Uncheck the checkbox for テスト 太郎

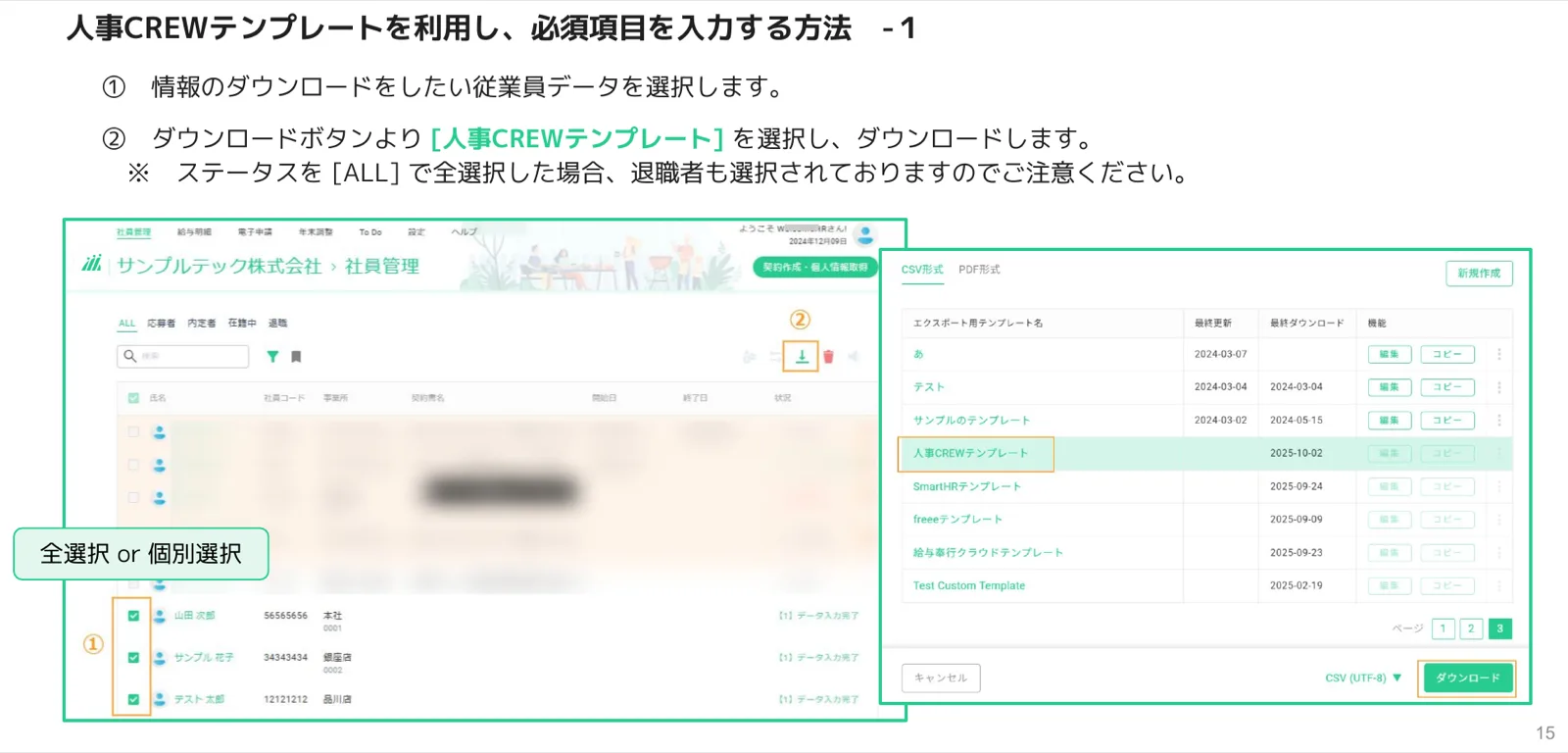[x=133, y=699]
